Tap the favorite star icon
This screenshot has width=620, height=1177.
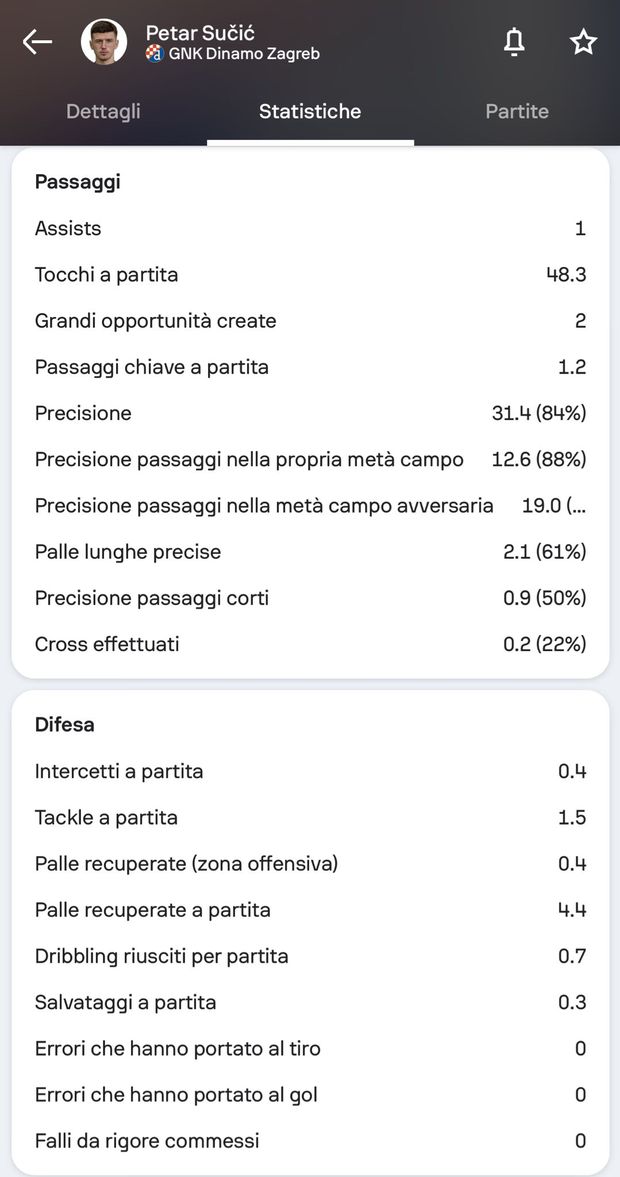pos(583,42)
